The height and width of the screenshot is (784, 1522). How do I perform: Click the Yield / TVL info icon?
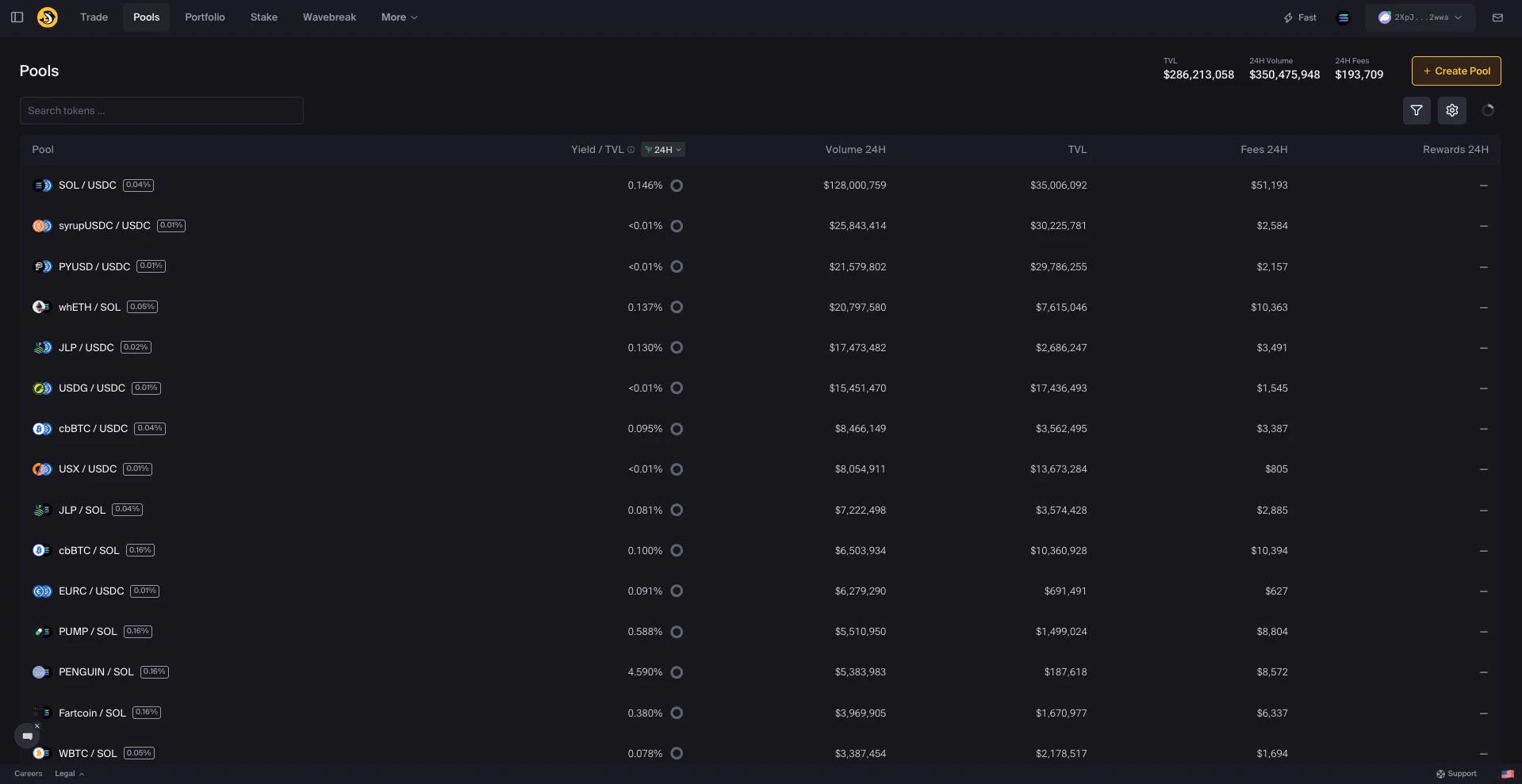631,149
